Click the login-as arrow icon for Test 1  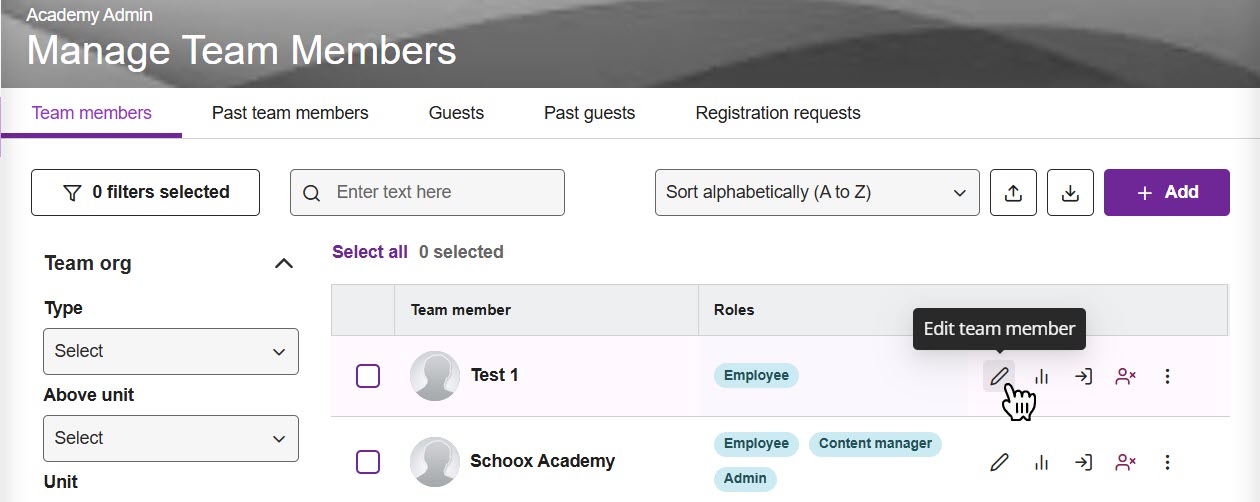coord(1083,377)
